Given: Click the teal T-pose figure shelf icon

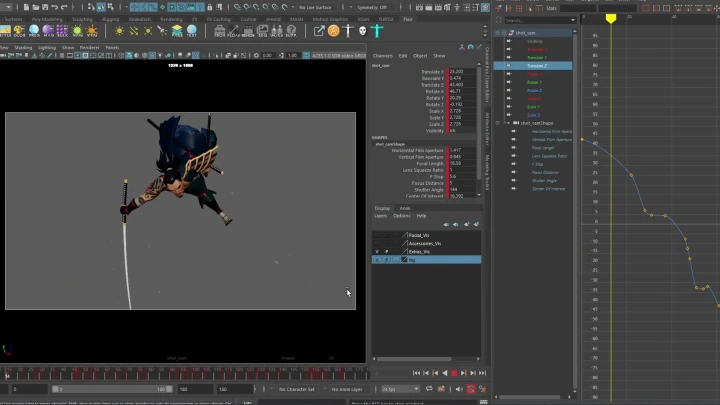Looking at the screenshot, I should [377, 31].
